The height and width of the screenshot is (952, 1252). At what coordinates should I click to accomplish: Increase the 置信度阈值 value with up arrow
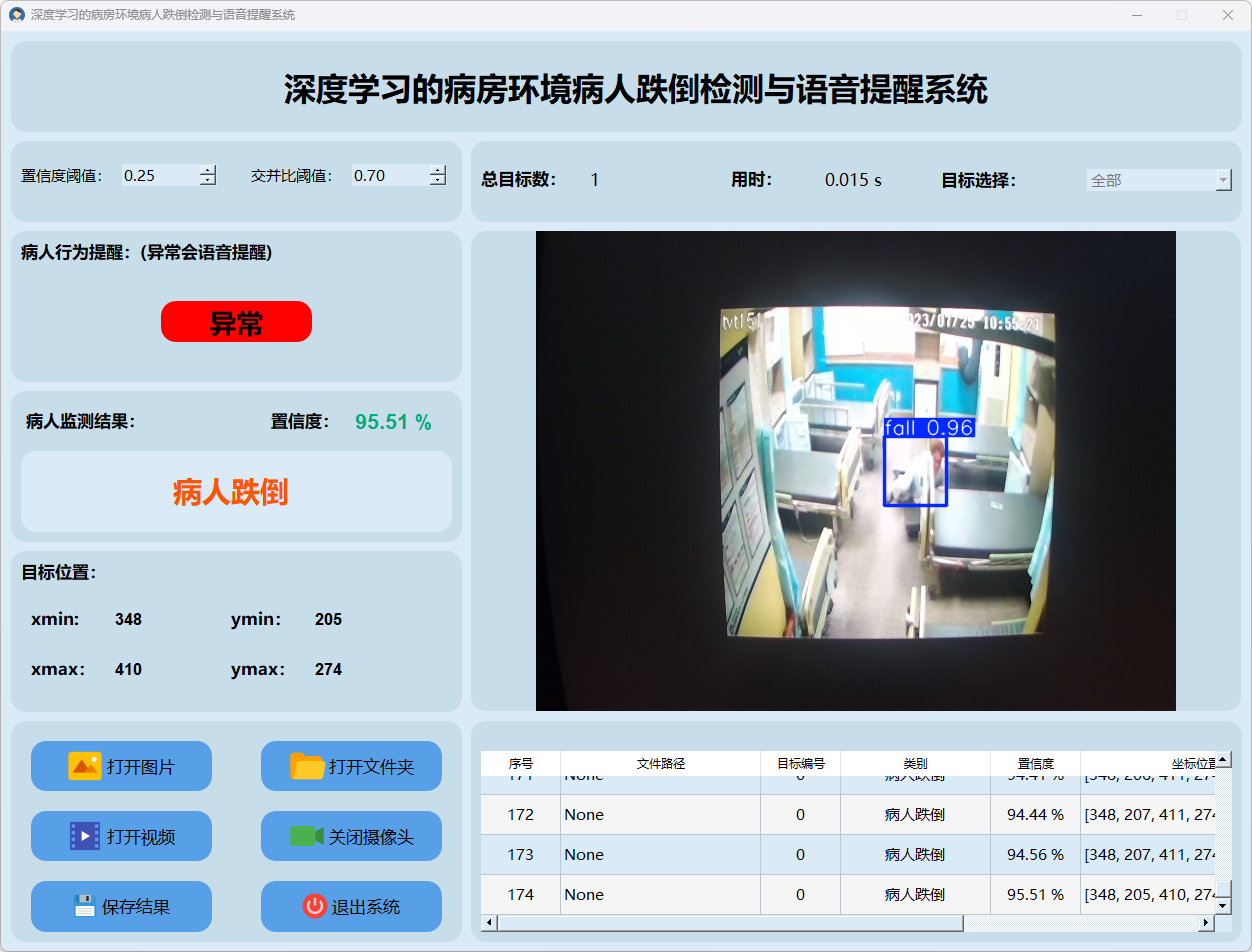click(207, 170)
